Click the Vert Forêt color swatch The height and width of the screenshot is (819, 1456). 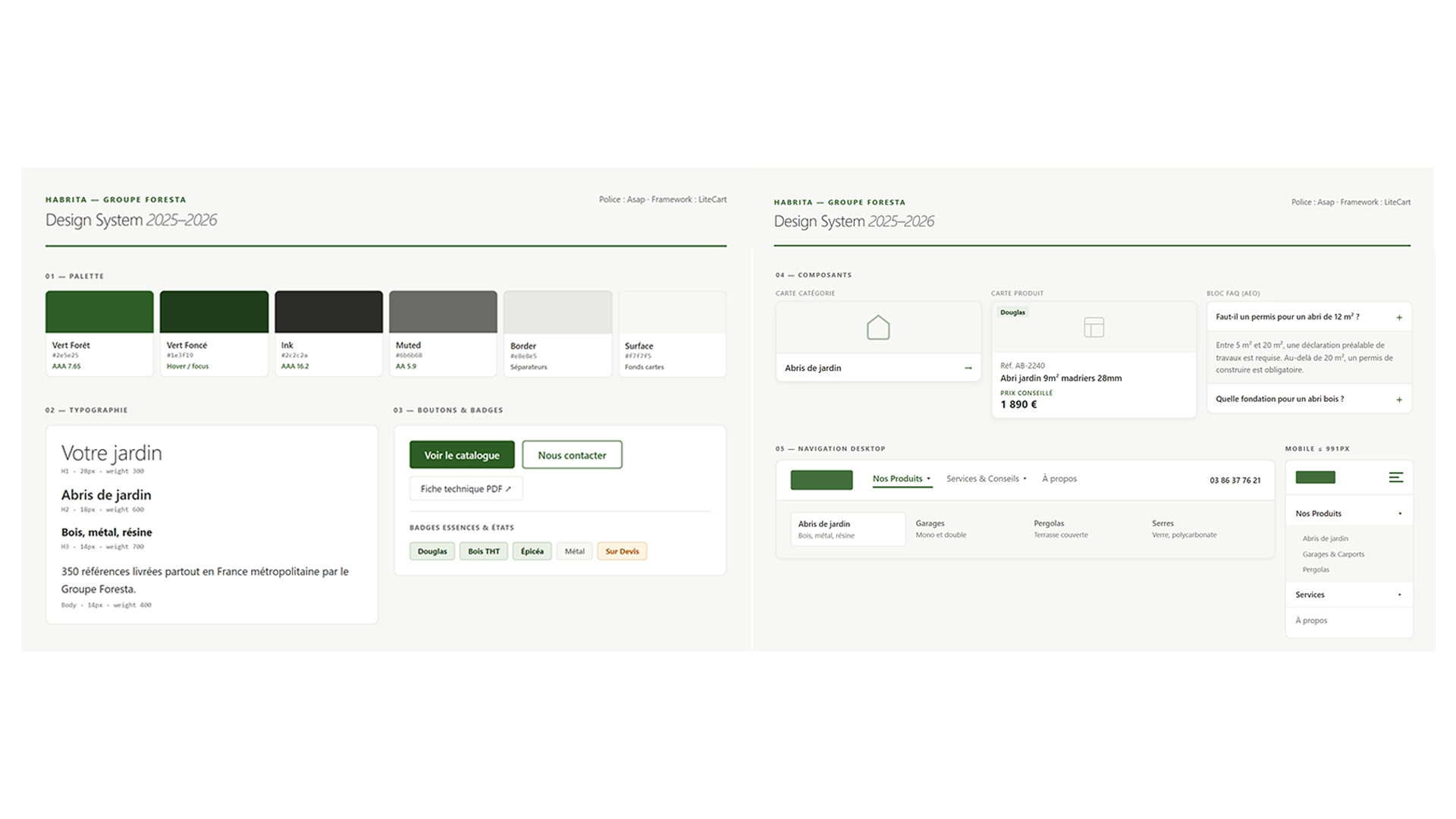tap(99, 312)
